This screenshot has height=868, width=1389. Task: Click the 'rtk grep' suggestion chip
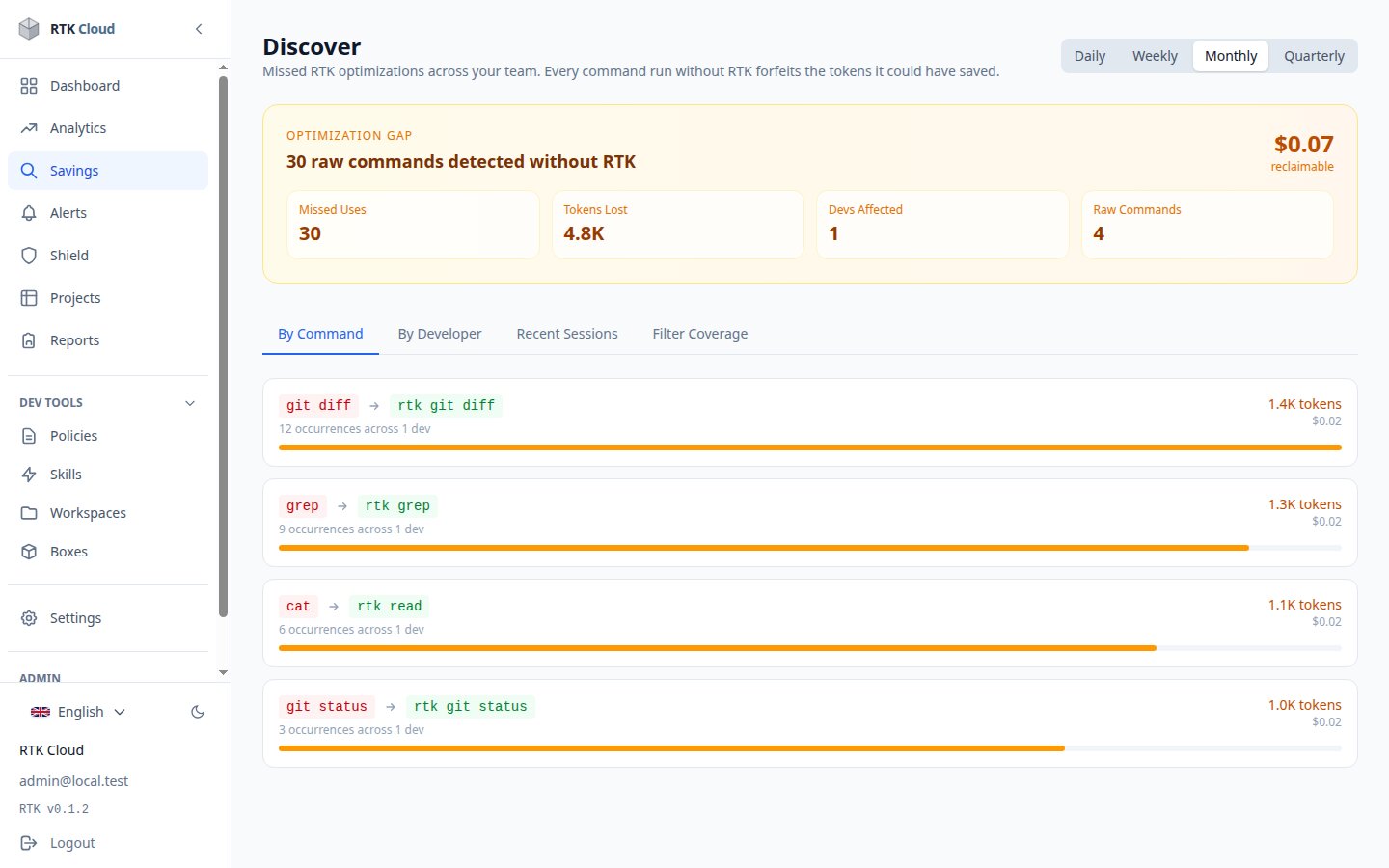397,506
